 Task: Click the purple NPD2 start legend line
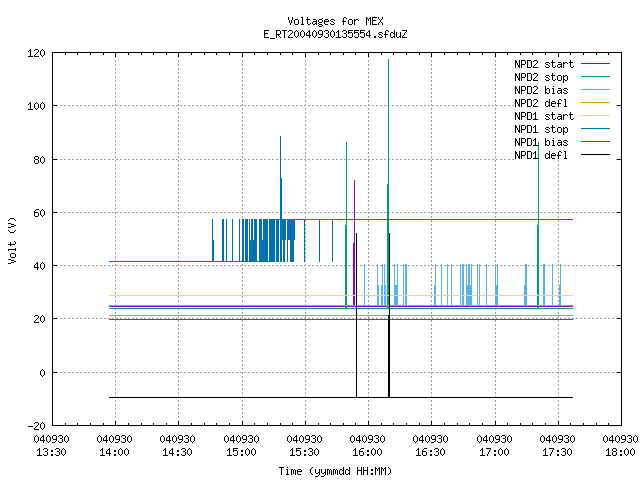[x=596, y=64]
